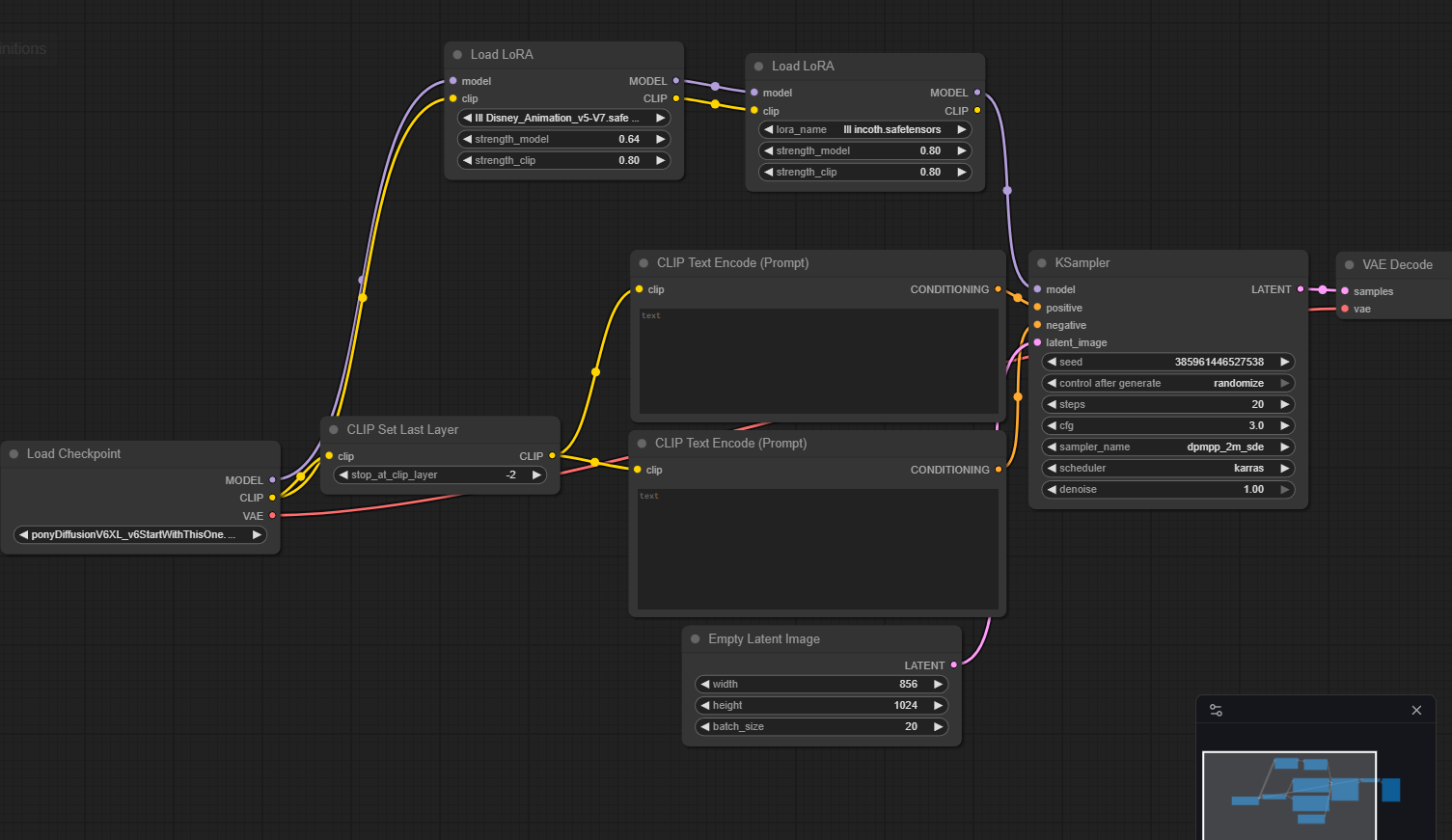This screenshot has width=1452, height=840.
Task: Increase strength_model in the incoth LoRA node
Action: (x=962, y=150)
